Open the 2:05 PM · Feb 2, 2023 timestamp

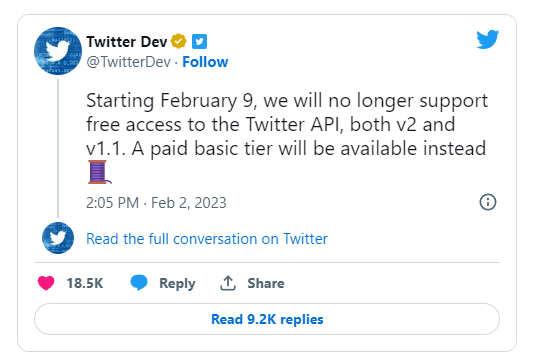156,203
